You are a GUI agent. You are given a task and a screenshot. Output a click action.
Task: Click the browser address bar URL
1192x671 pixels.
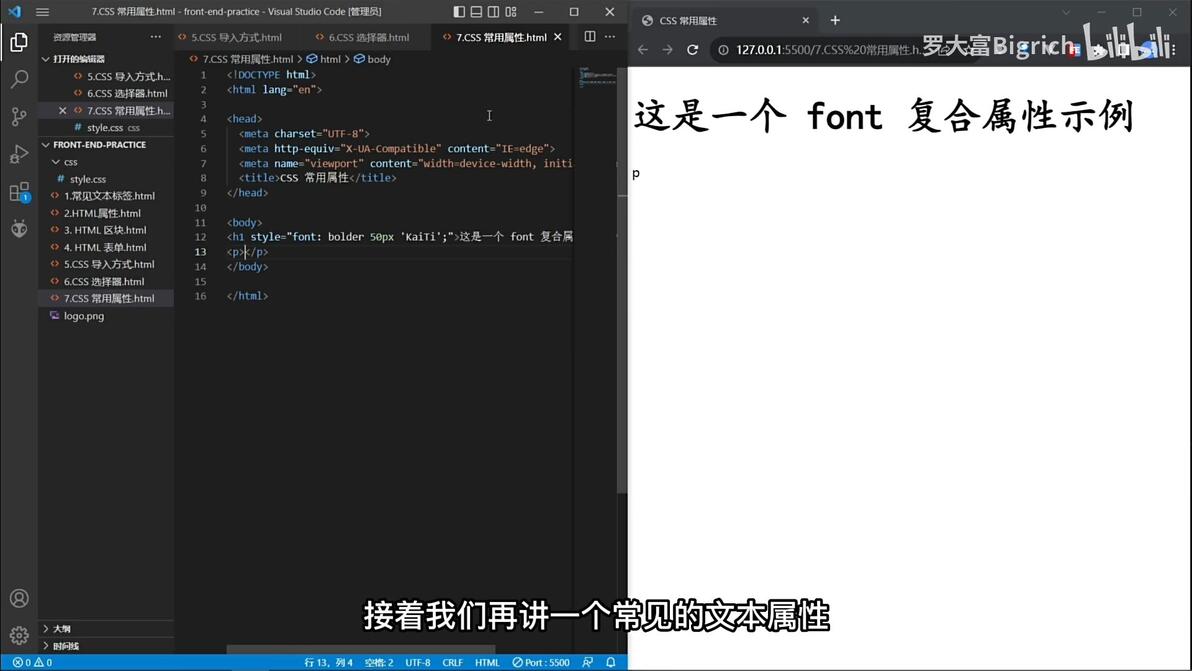829,49
